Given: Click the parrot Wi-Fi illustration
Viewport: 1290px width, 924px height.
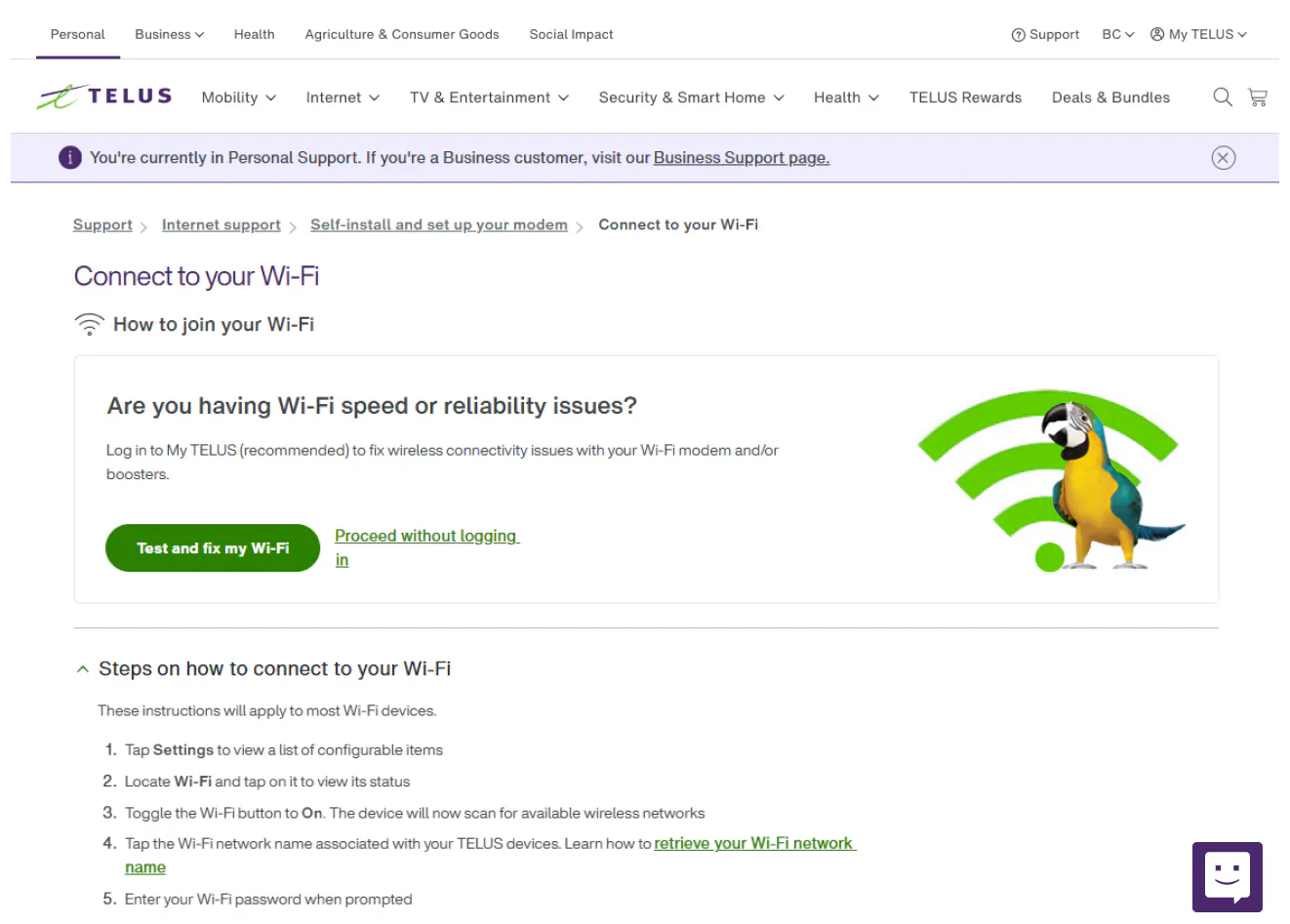Looking at the screenshot, I should point(1052,480).
